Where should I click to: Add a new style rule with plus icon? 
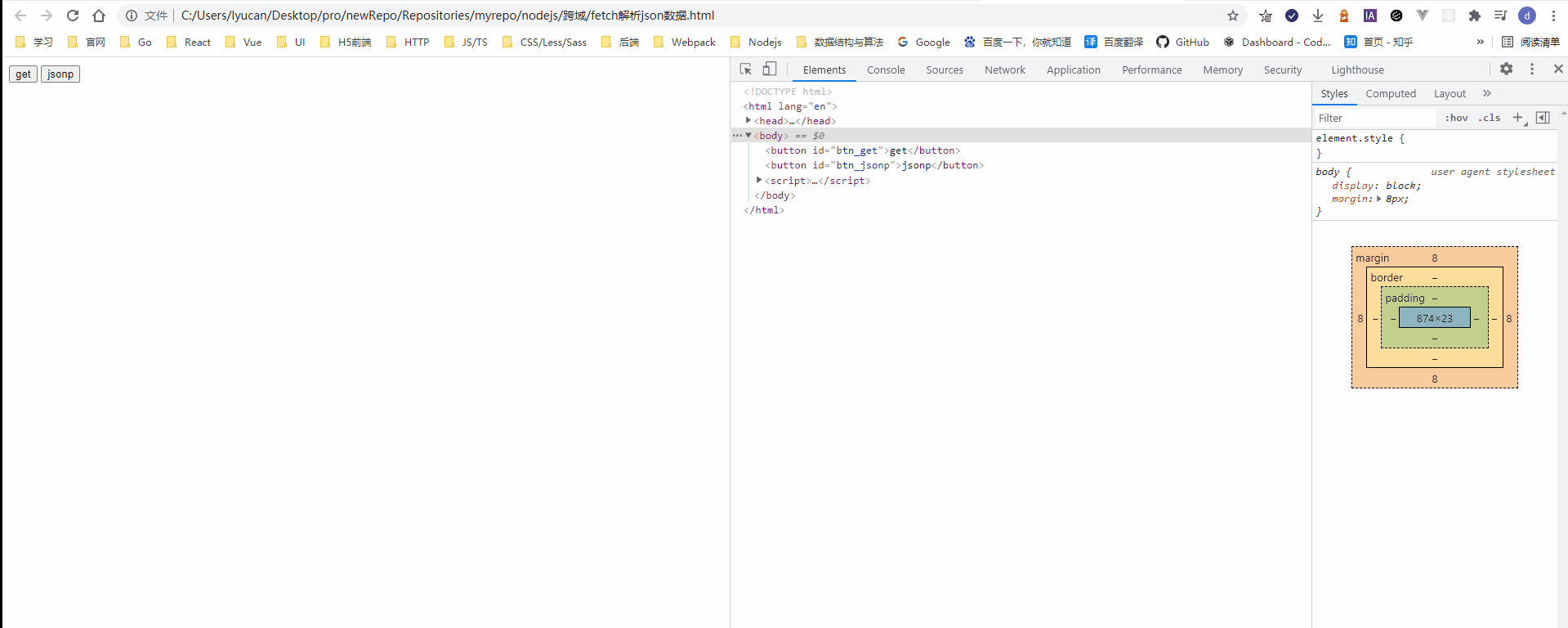coord(1518,118)
